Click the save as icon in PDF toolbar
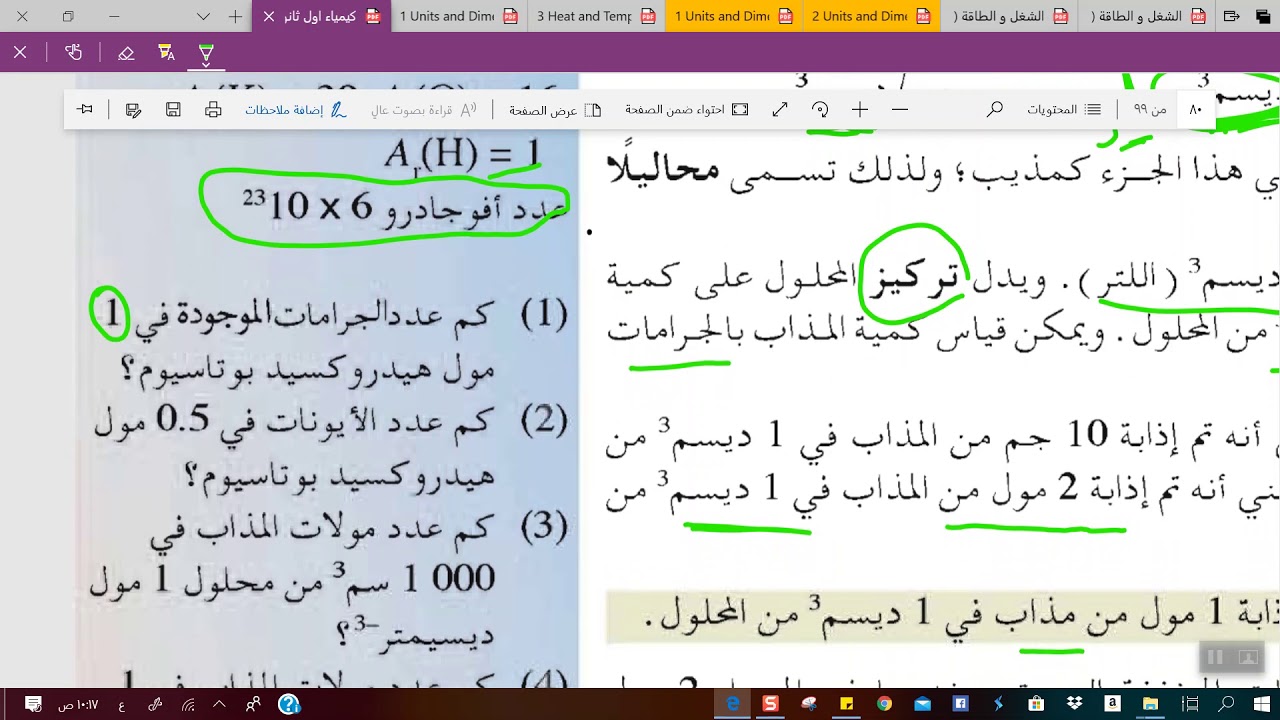Viewport: 1280px width, 720px height. click(x=133, y=110)
